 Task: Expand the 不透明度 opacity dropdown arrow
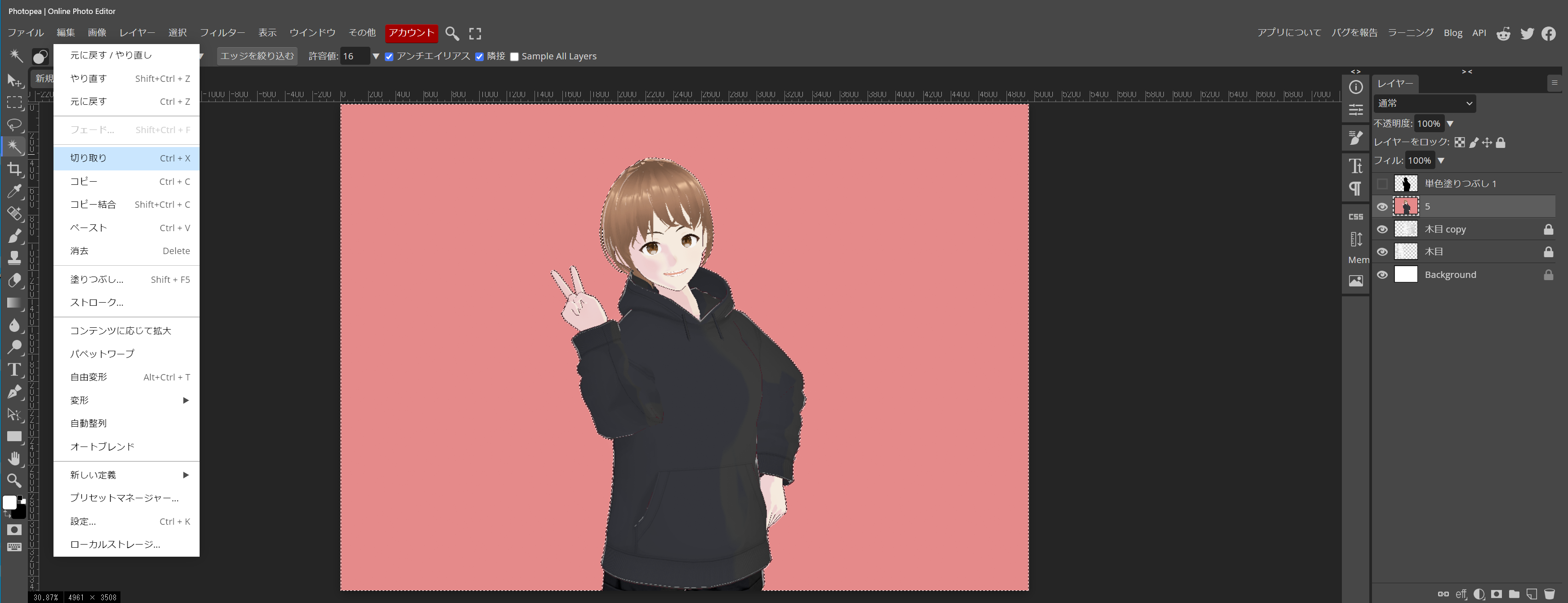(x=1450, y=124)
